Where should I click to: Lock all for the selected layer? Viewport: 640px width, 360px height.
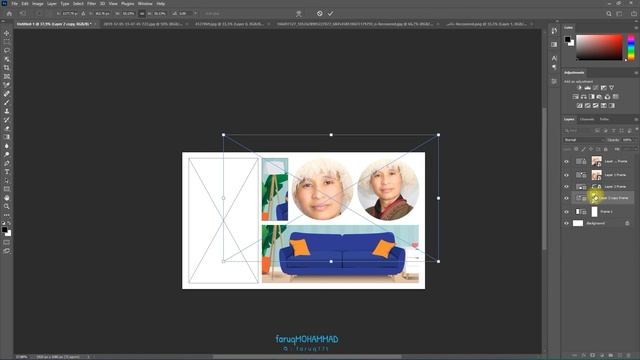[606, 149]
